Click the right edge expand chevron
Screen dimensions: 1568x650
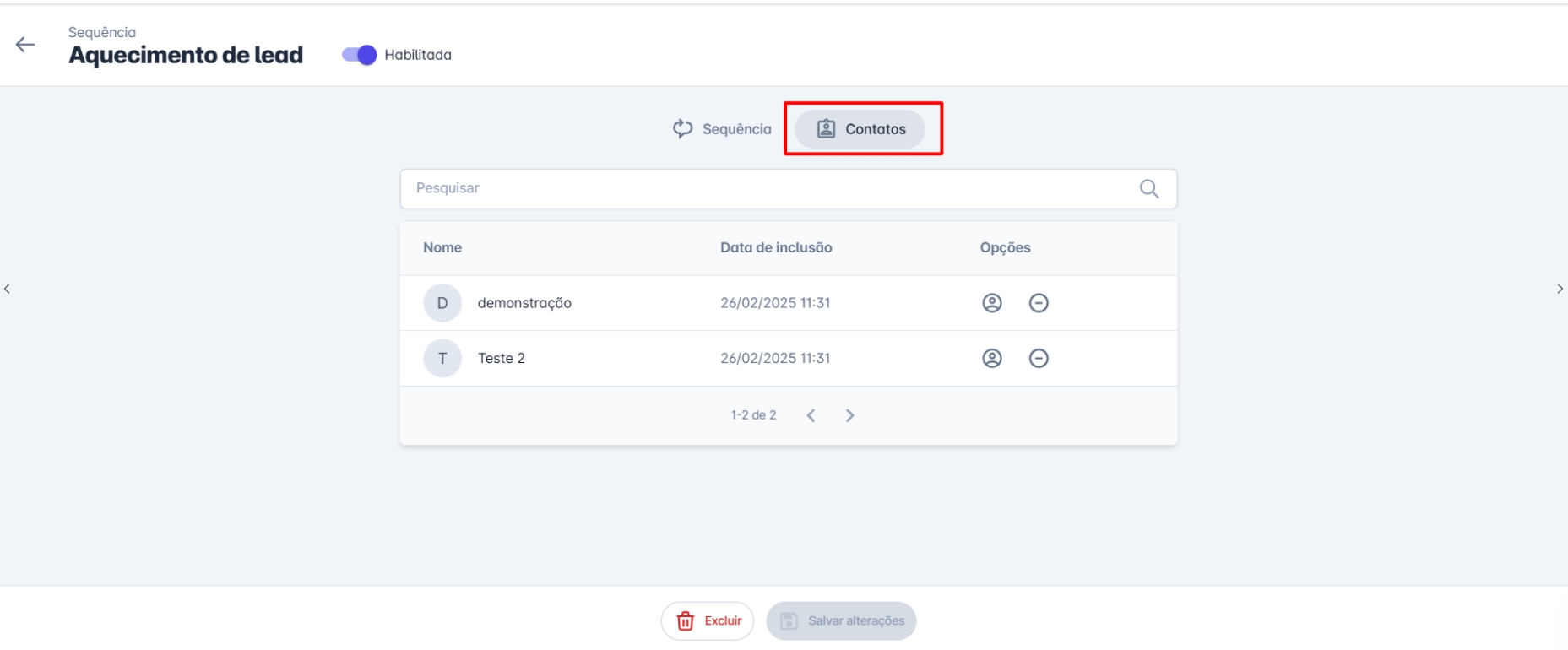click(1559, 289)
